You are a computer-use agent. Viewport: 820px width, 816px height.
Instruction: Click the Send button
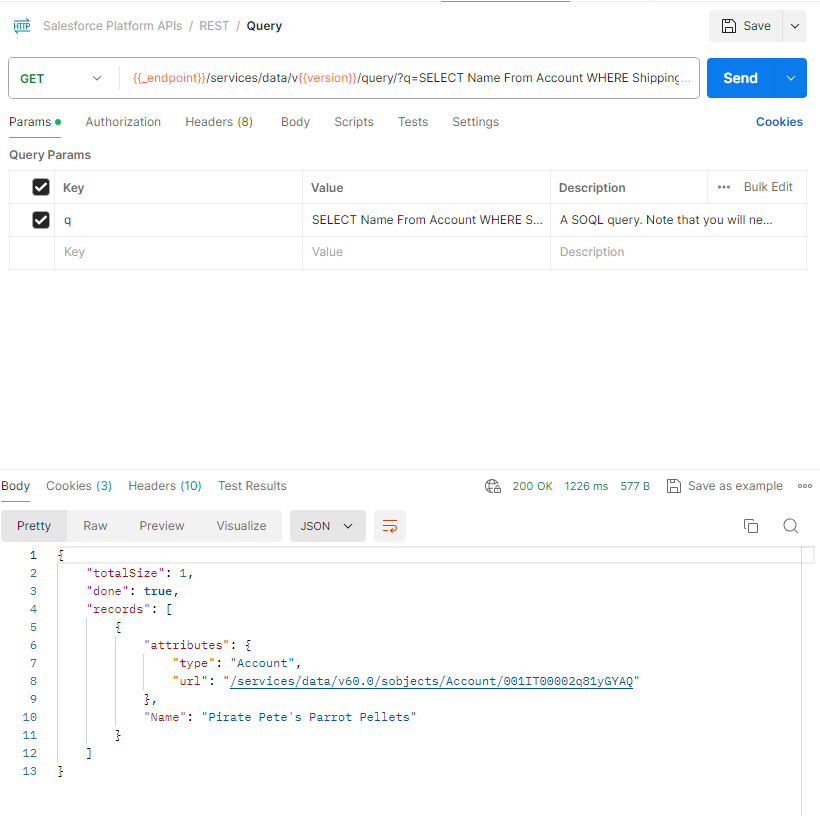(x=740, y=78)
